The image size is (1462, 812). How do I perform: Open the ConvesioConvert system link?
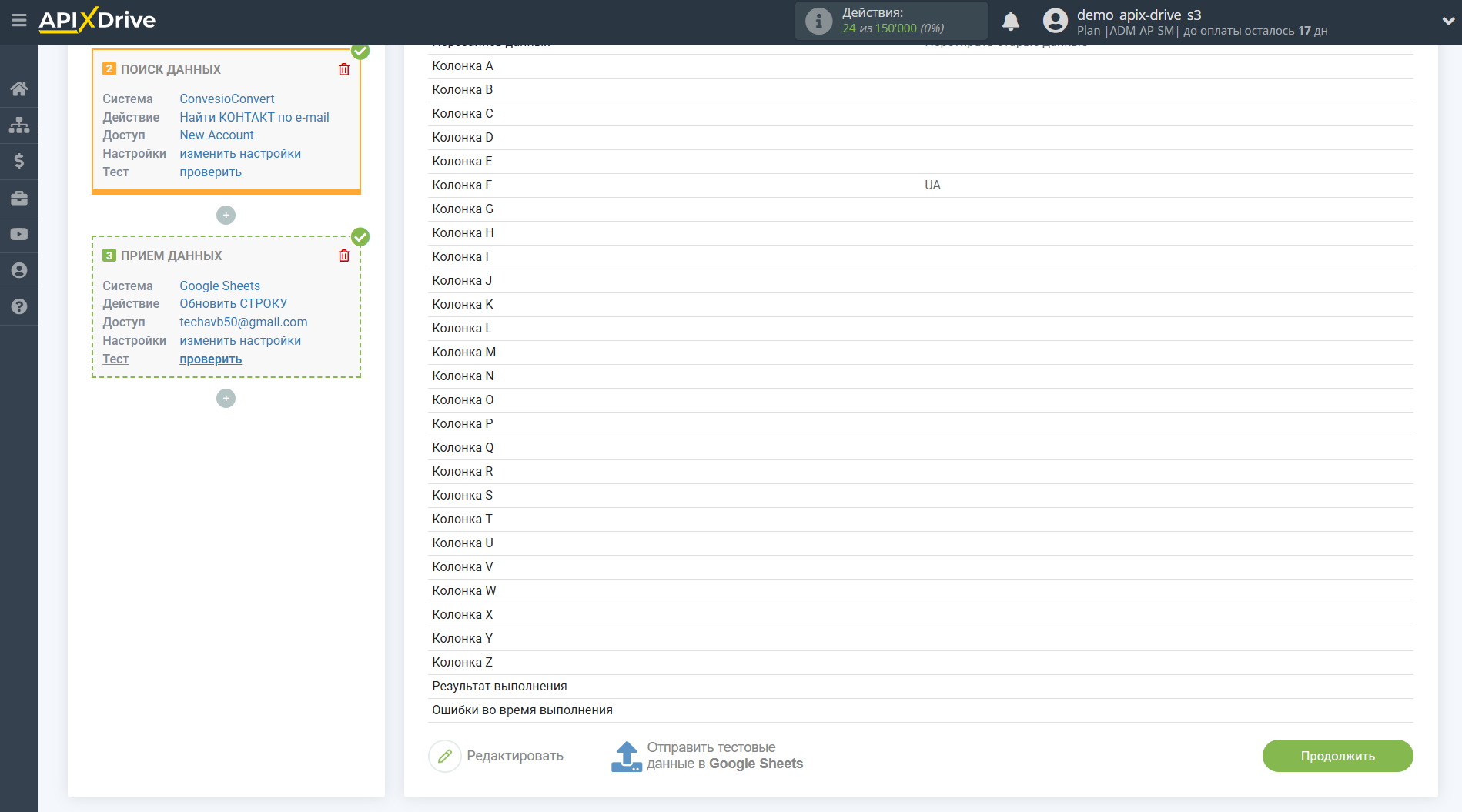[x=226, y=99]
